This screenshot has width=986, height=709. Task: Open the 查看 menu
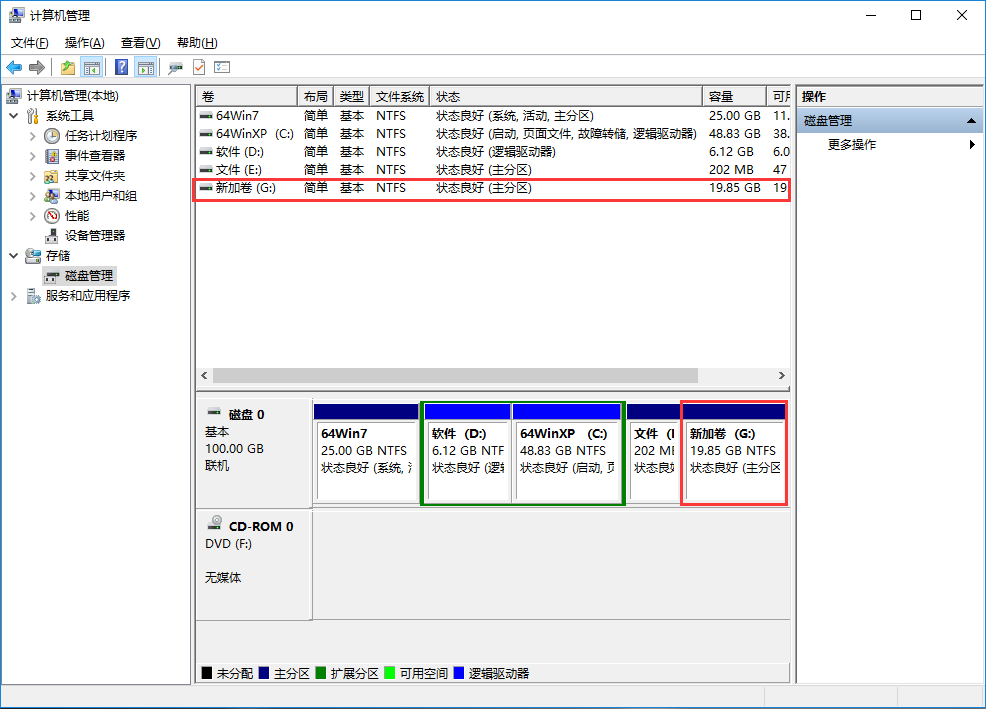tap(139, 42)
